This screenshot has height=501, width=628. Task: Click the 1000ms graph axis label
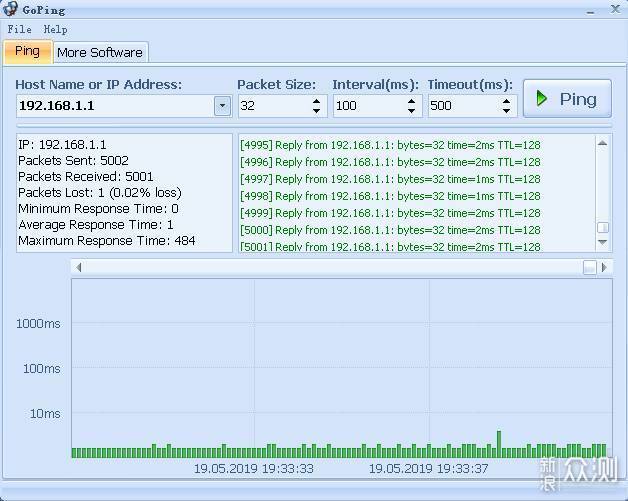pyautogui.click(x=38, y=324)
